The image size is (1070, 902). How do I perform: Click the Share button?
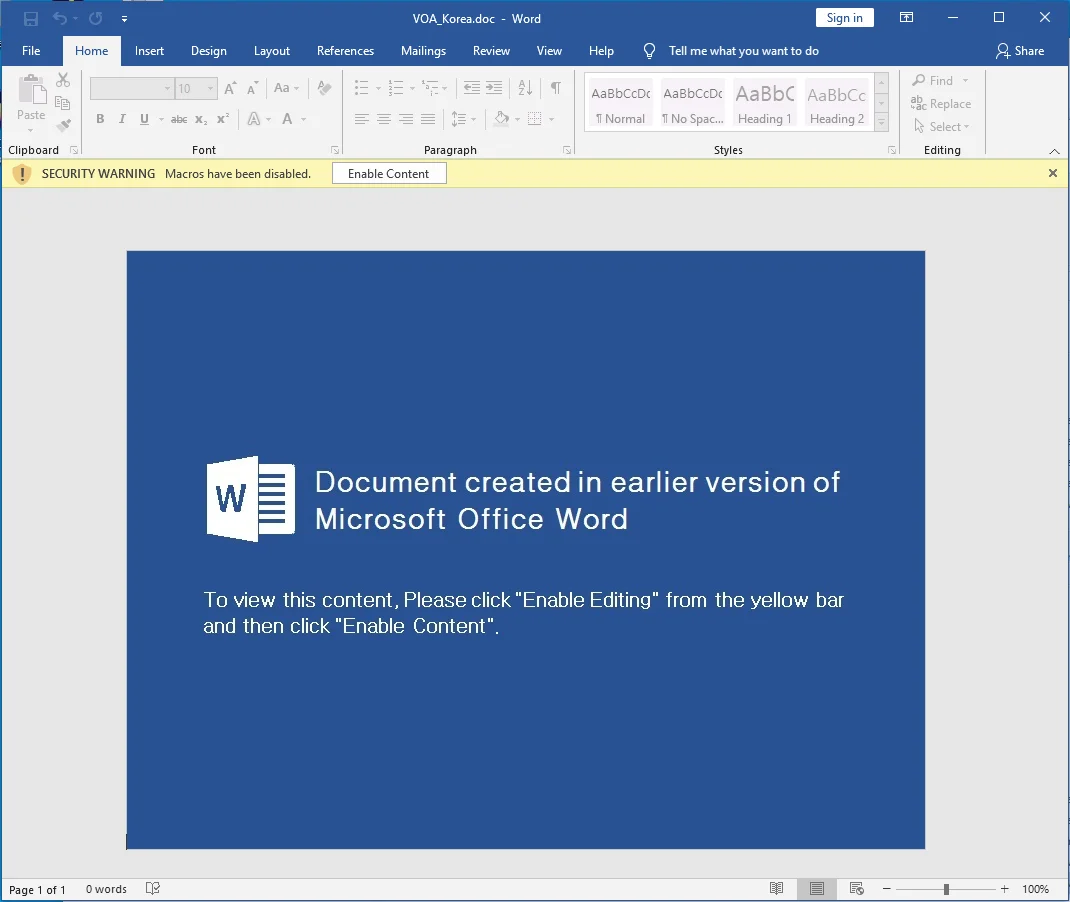tap(1020, 51)
